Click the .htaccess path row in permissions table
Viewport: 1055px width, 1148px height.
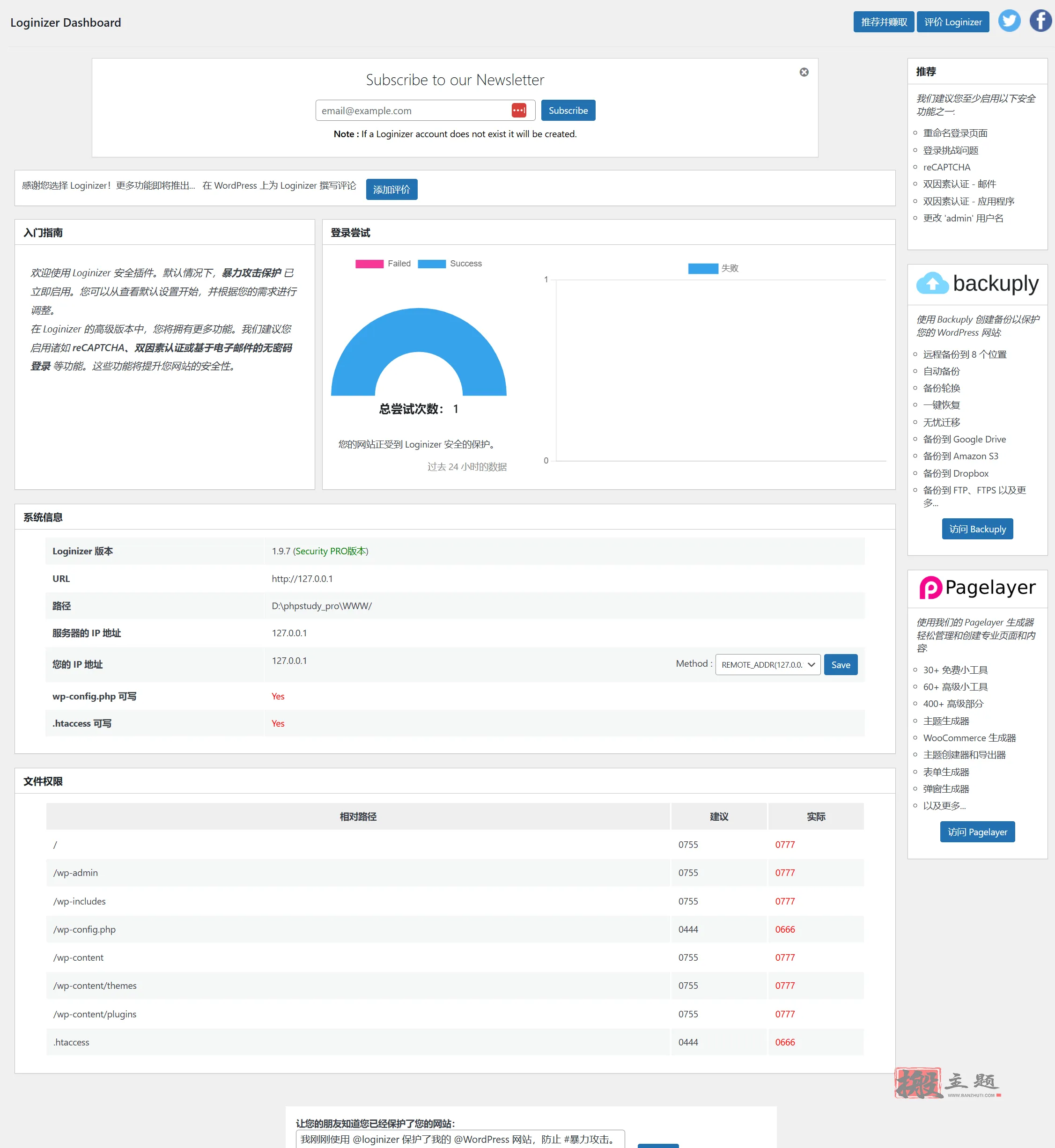[x=455, y=1042]
